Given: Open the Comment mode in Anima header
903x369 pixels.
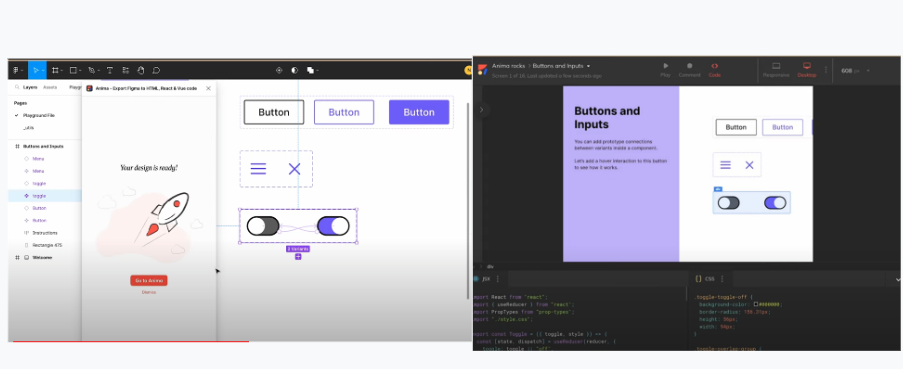Looking at the screenshot, I should point(689,70).
